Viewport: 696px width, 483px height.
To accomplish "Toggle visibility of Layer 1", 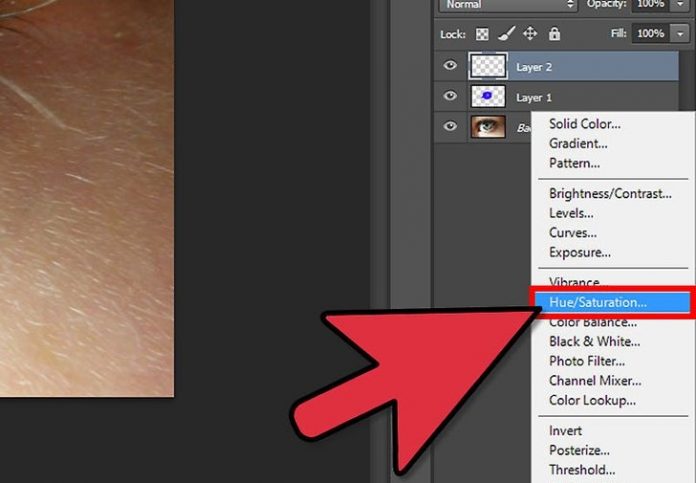I will click(x=451, y=97).
